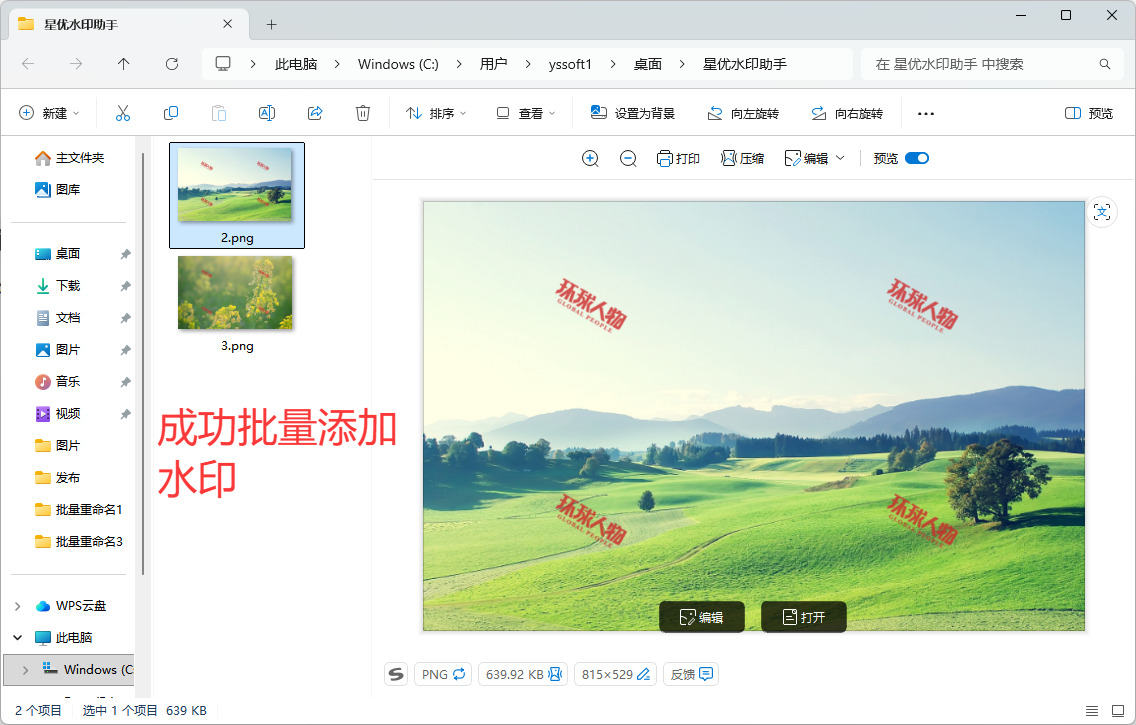Open the 编辑 dropdown in preview toolbar

point(815,159)
